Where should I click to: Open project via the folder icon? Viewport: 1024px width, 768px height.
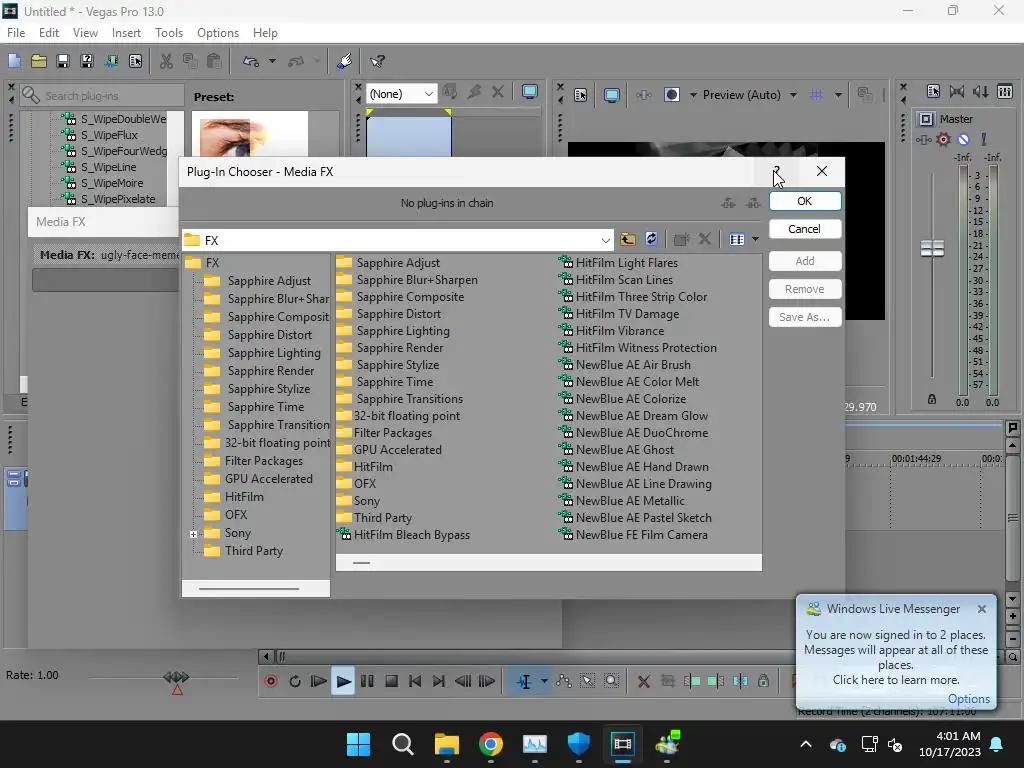tap(39, 61)
